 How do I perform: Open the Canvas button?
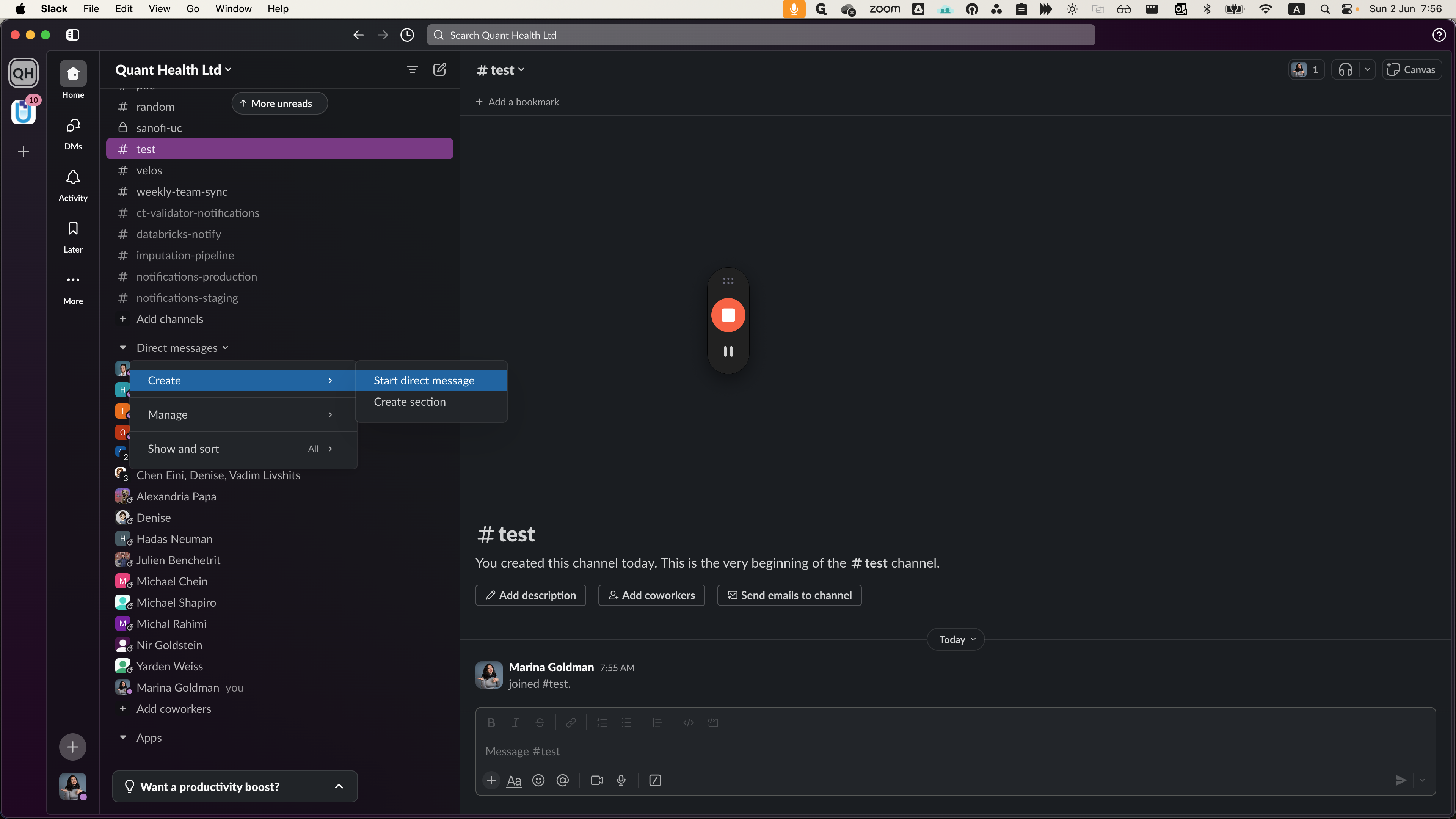tap(1412, 69)
